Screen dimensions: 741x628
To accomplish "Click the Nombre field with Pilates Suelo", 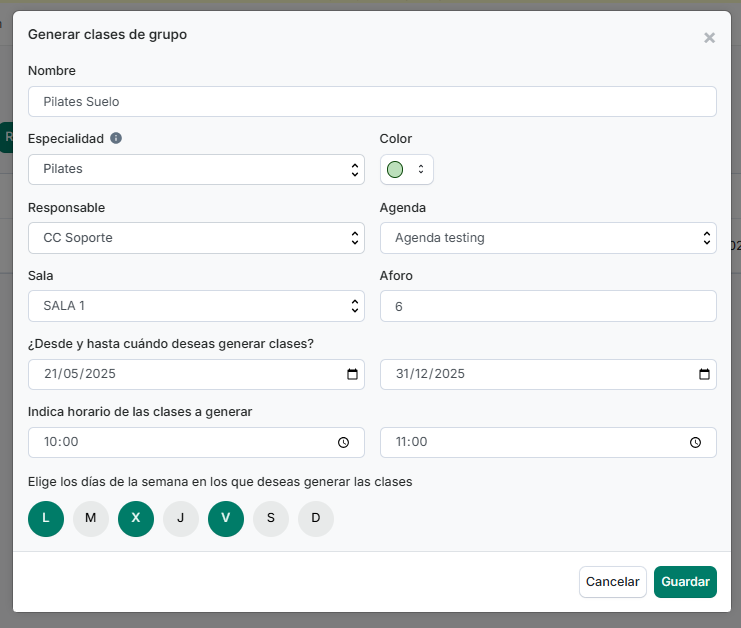I will (372, 102).
